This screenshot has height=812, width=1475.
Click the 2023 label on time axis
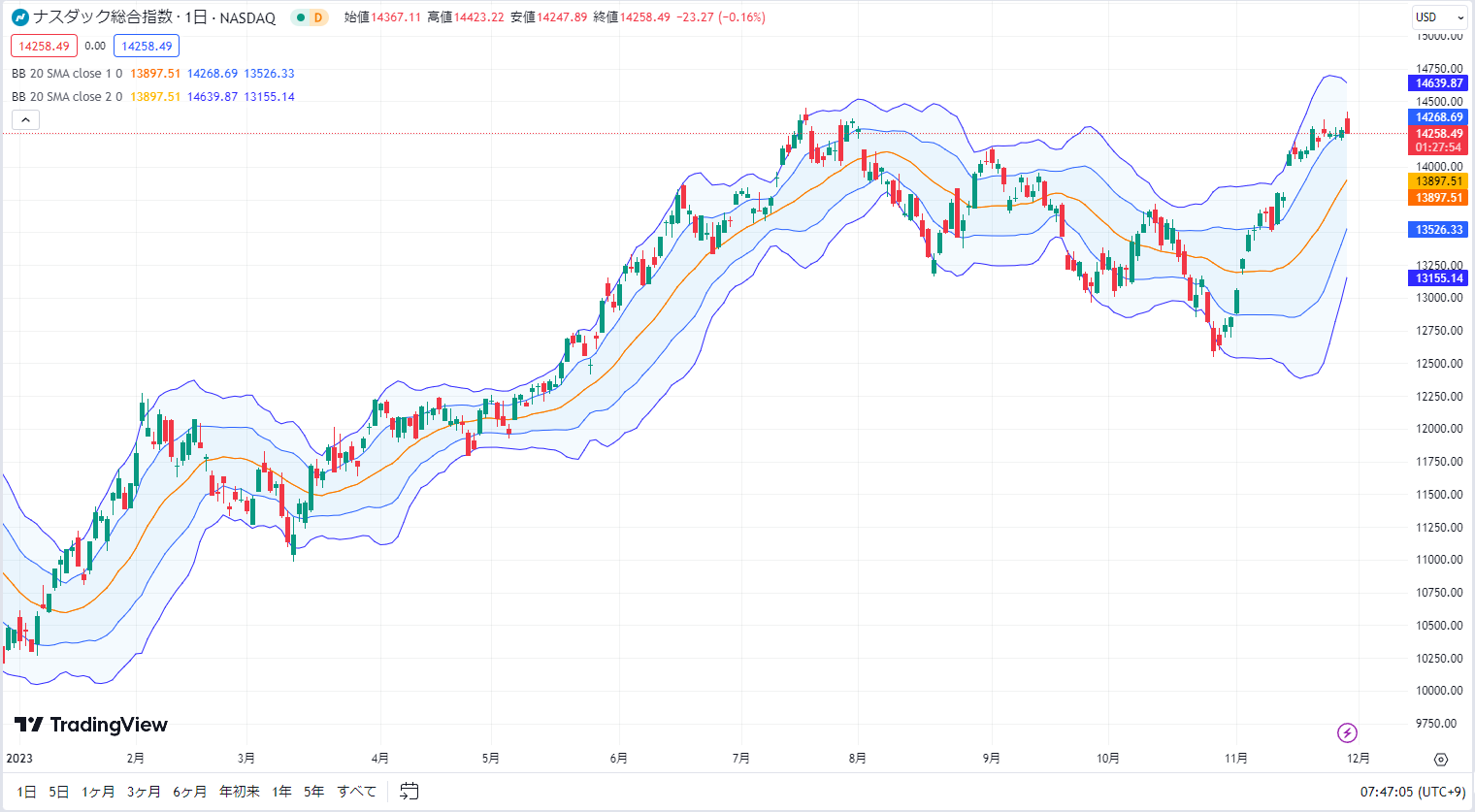tap(19, 759)
